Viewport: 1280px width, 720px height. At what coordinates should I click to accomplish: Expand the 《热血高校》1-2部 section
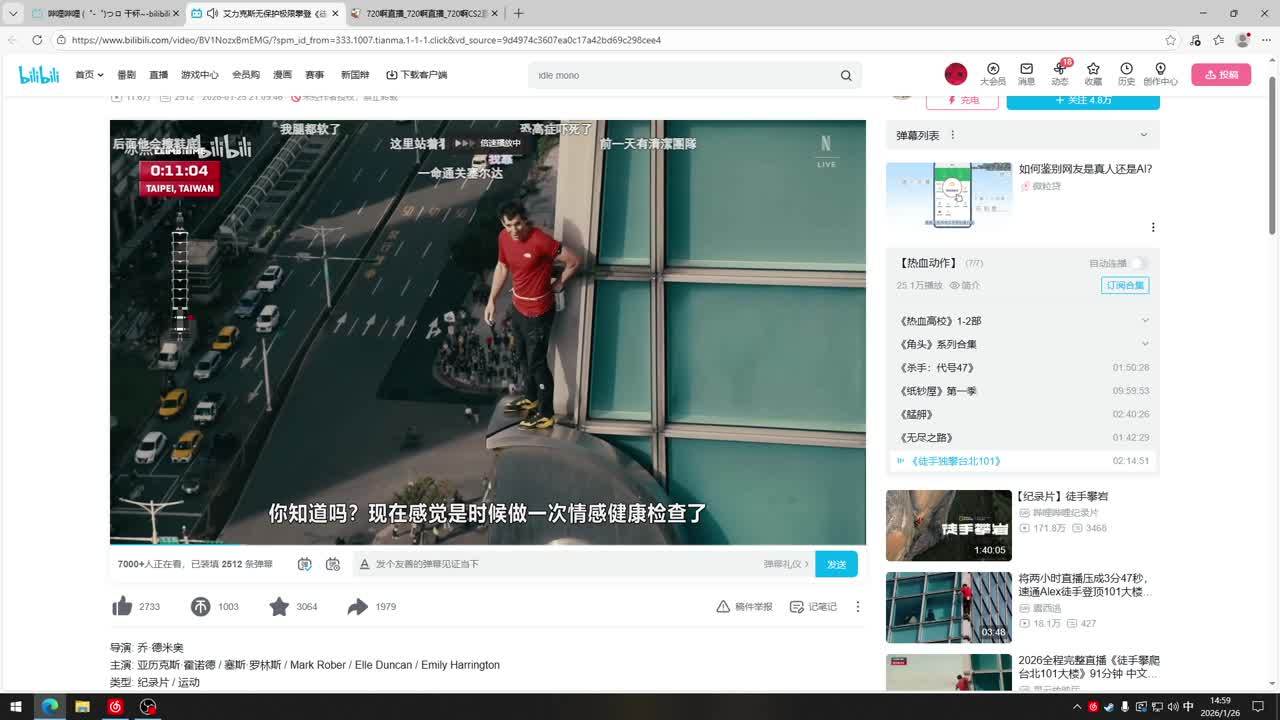click(1145, 321)
